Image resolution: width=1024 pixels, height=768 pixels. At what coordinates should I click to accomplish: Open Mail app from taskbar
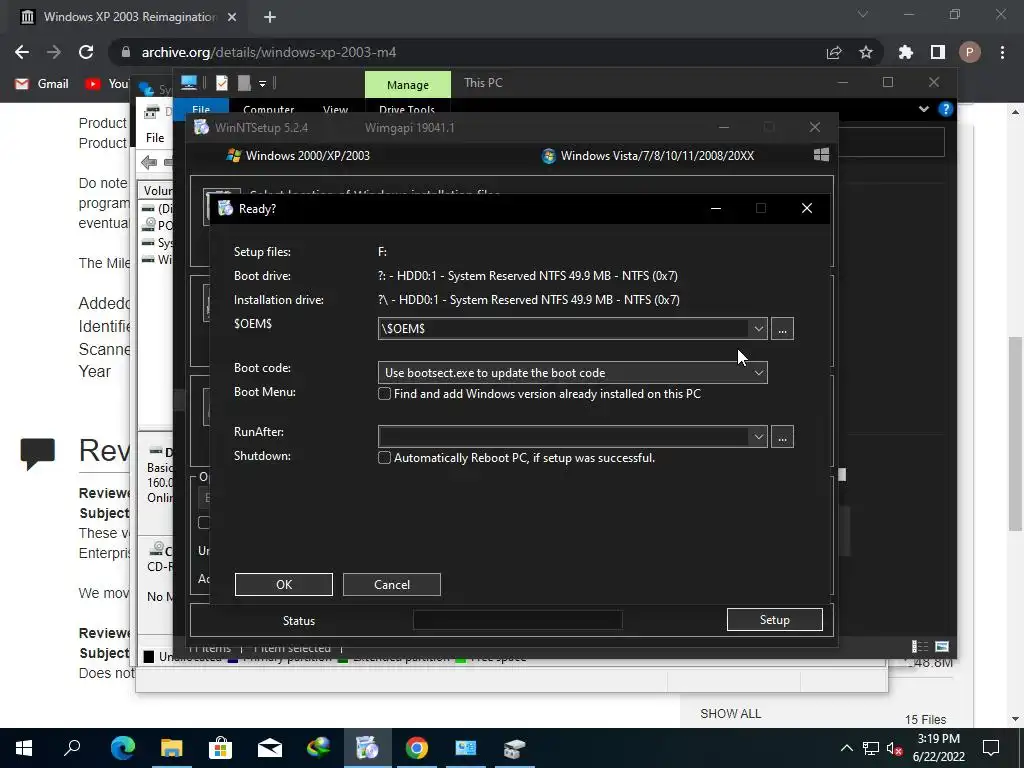270,748
